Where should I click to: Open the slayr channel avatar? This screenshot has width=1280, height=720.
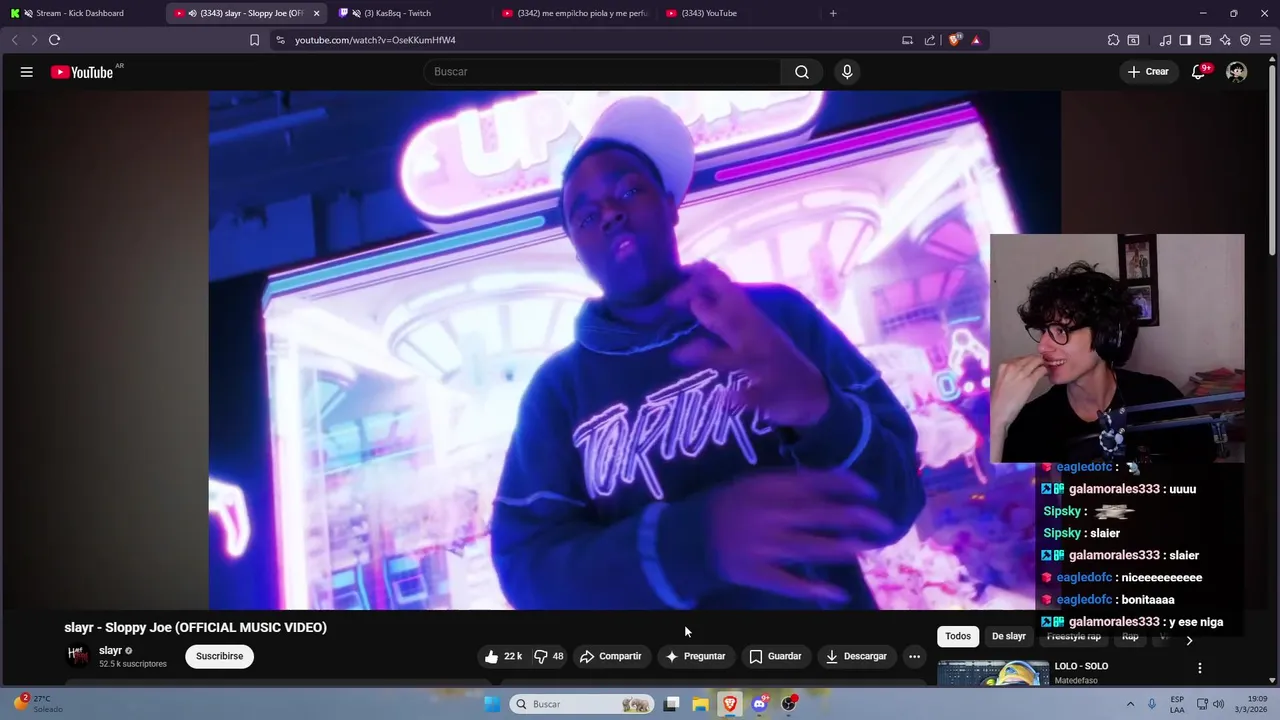[x=78, y=656]
